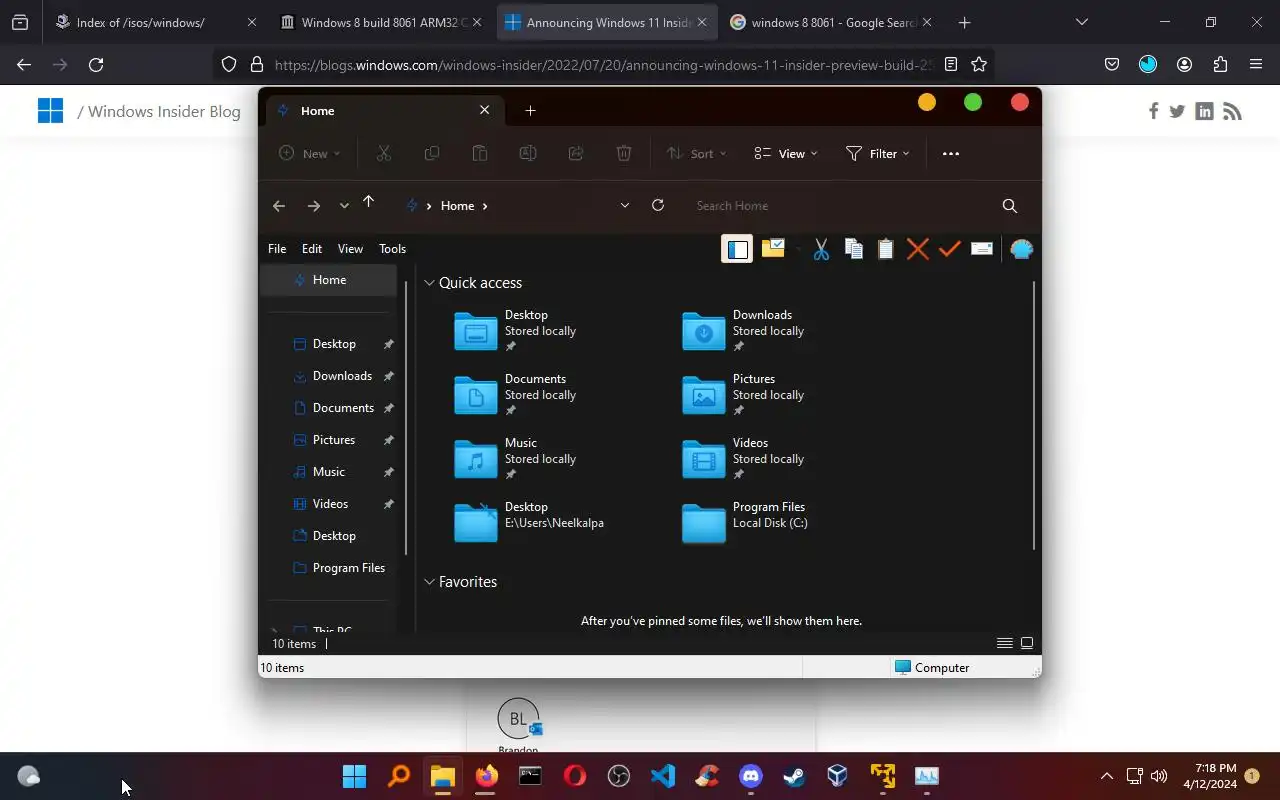Click the Delete trash icon in command bar
Image resolution: width=1280 pixels, height=800 pixels.
pos(624,153)
